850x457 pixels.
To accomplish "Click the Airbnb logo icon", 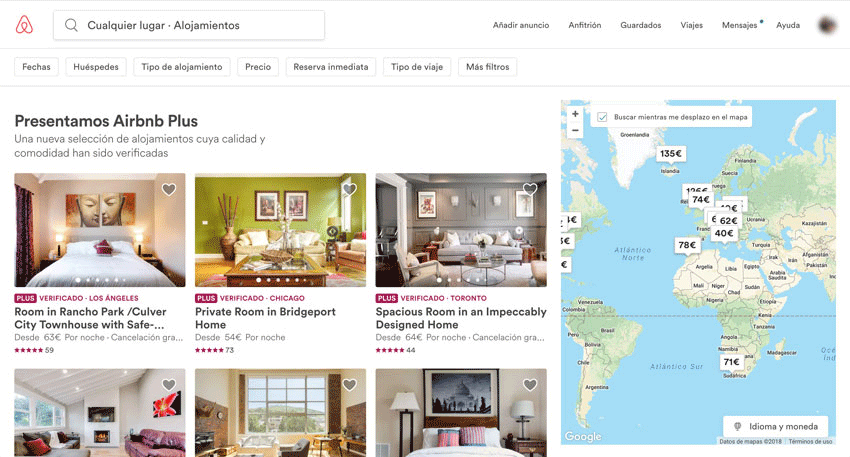I will point(24,25).
